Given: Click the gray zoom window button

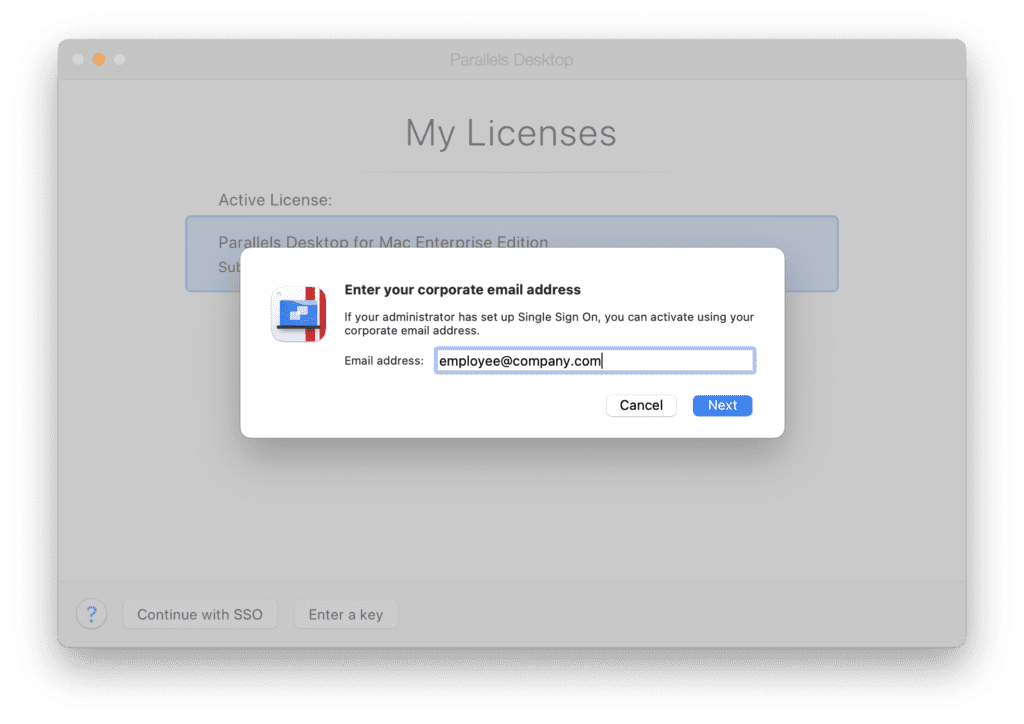Looking at the screenshot, I should tap(119, 60).
